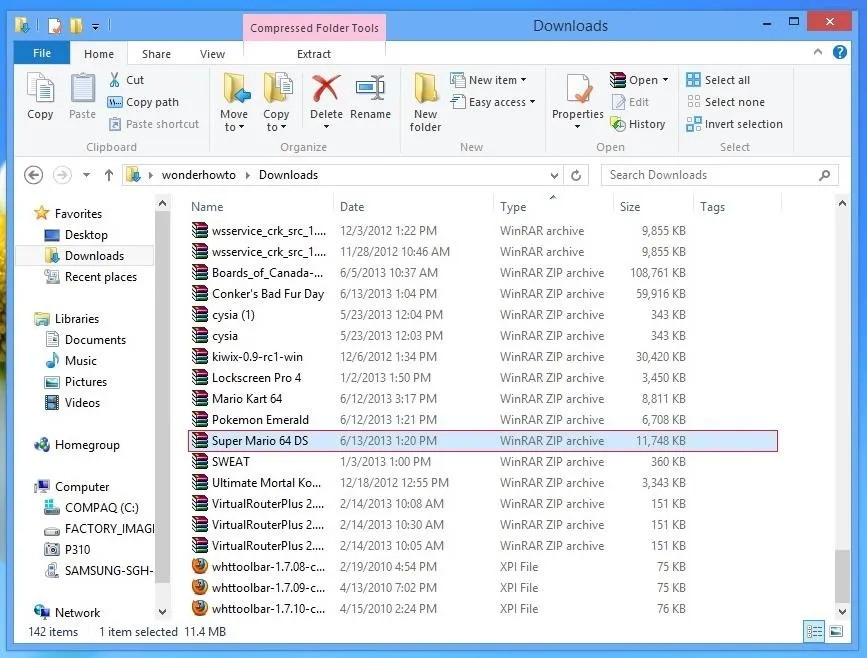This screenshot has height=658, width=867.
Task: Click the History icon
Action: coord(618,124)
